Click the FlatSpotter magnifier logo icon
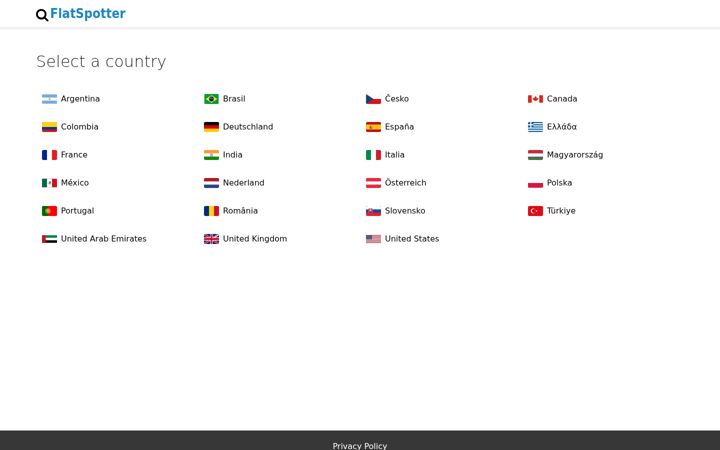Image resolution: width=720 pixels, height=450 pixels. [42, 15]
